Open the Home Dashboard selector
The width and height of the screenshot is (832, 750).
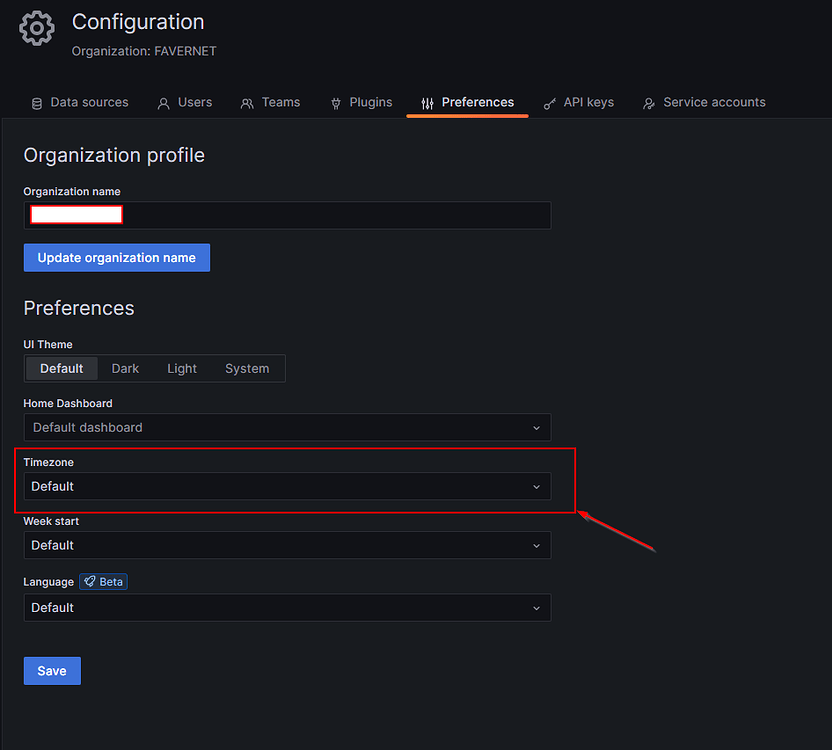coord(287,427)
